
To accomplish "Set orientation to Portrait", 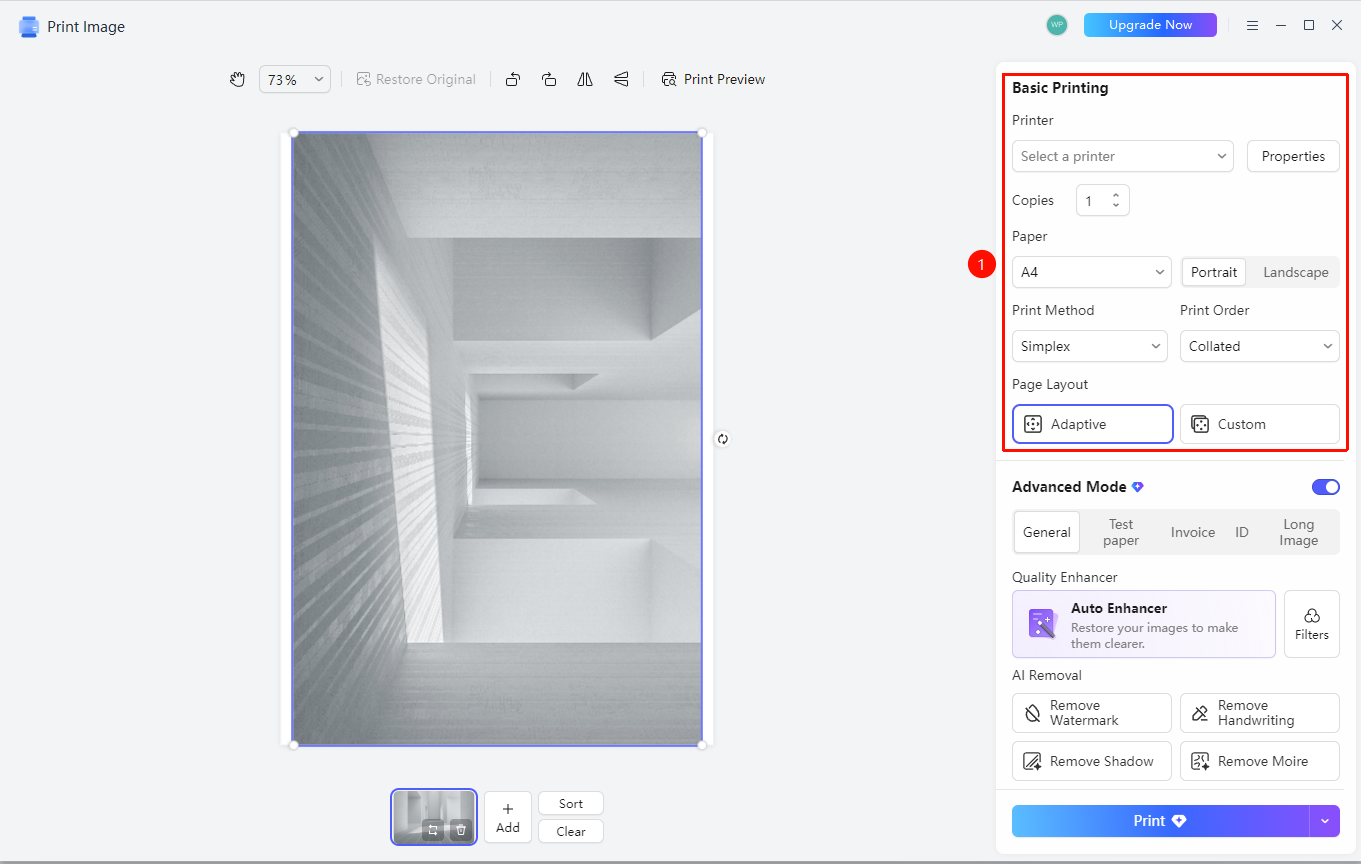I will coord(1214,272).
